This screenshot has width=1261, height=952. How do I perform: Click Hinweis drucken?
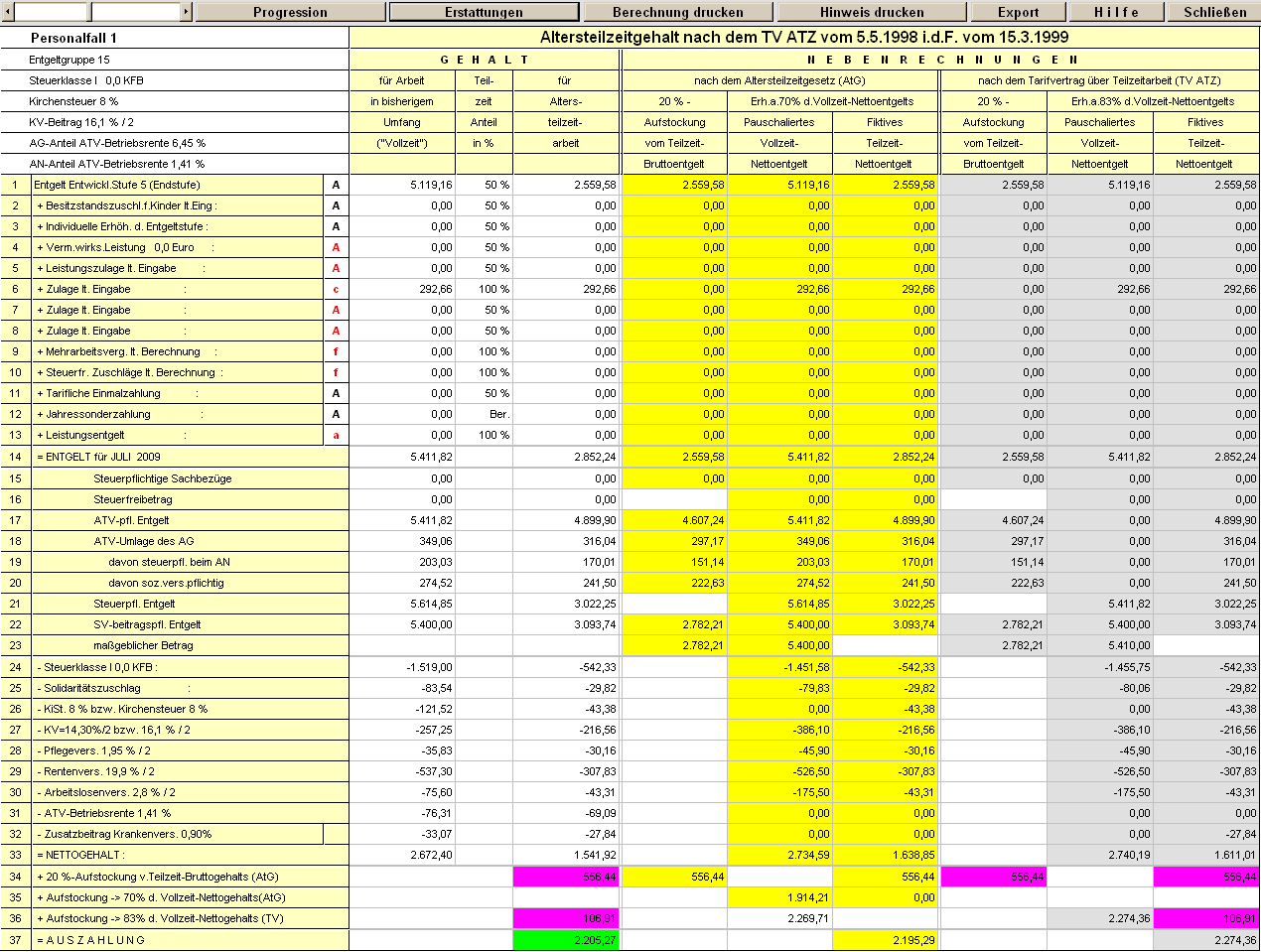pyautogui.click(x=872, y=12)
